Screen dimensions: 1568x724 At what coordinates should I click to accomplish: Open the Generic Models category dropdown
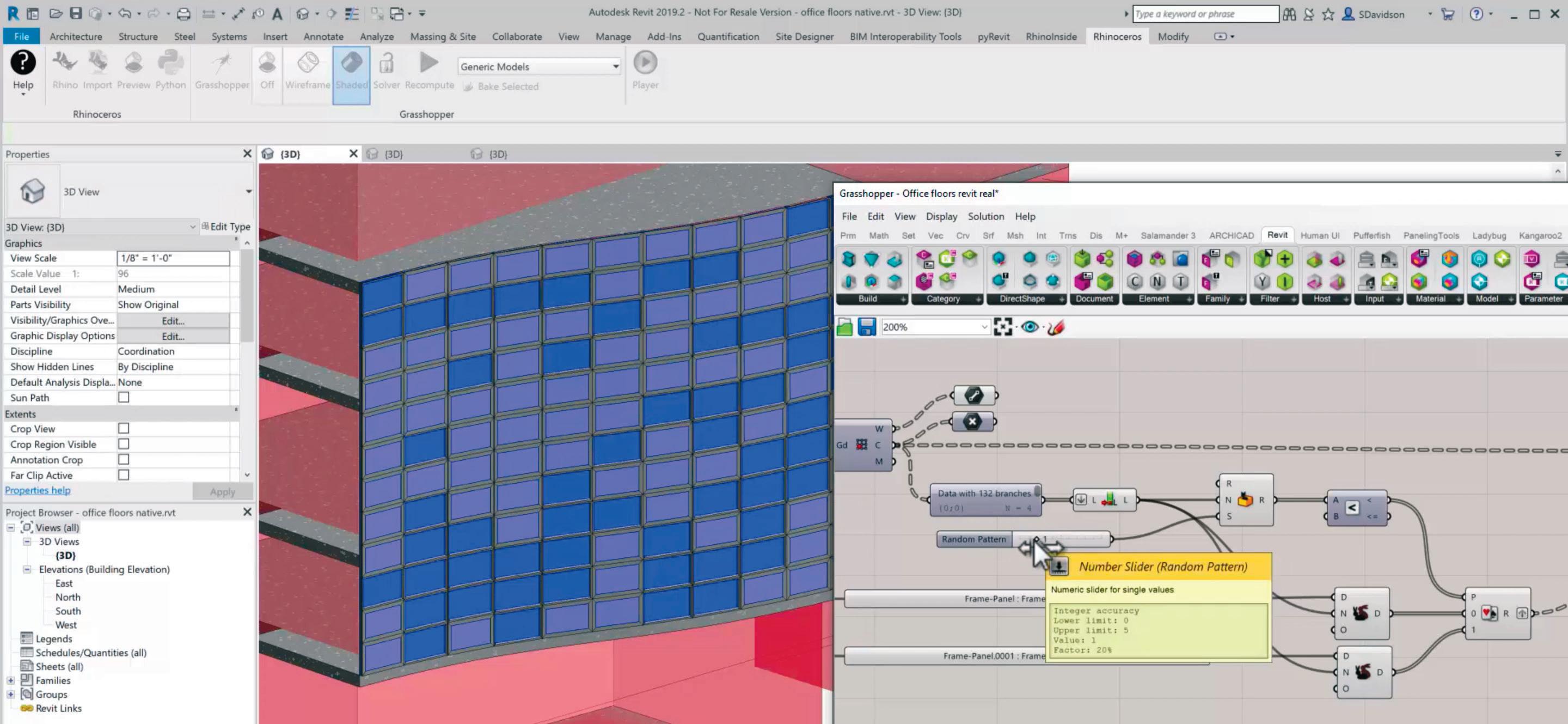coord(538,66)
